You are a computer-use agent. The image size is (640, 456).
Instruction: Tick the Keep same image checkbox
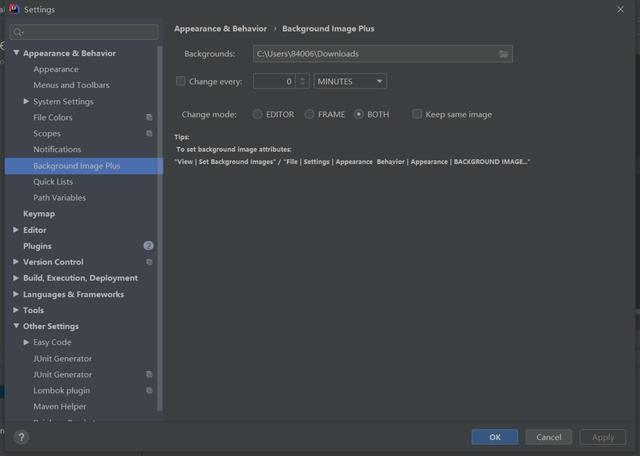click(417, 114)
